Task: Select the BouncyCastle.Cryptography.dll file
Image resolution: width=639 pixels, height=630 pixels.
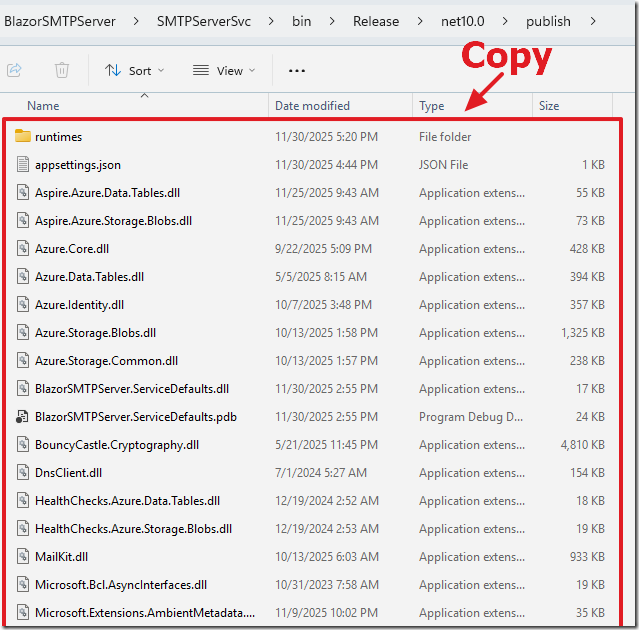Action: [117, 445]
